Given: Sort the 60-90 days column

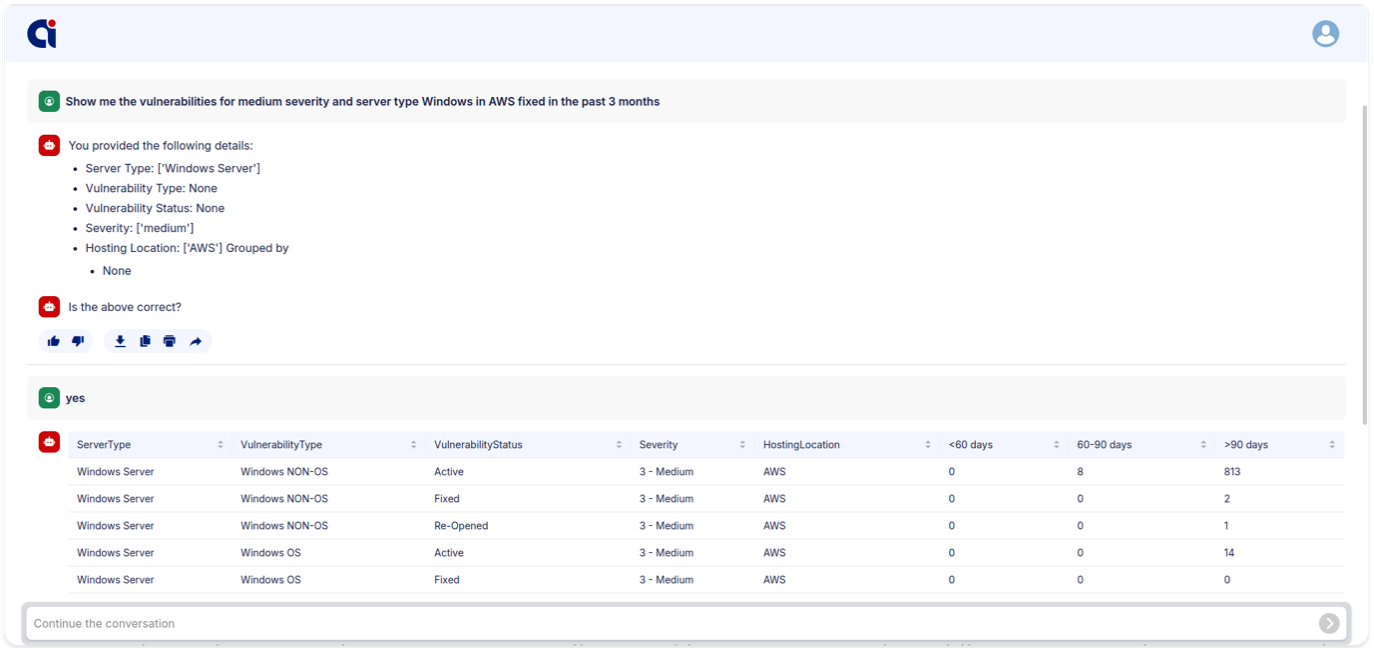Looking at the screenshot, I should click(1203, 445).
